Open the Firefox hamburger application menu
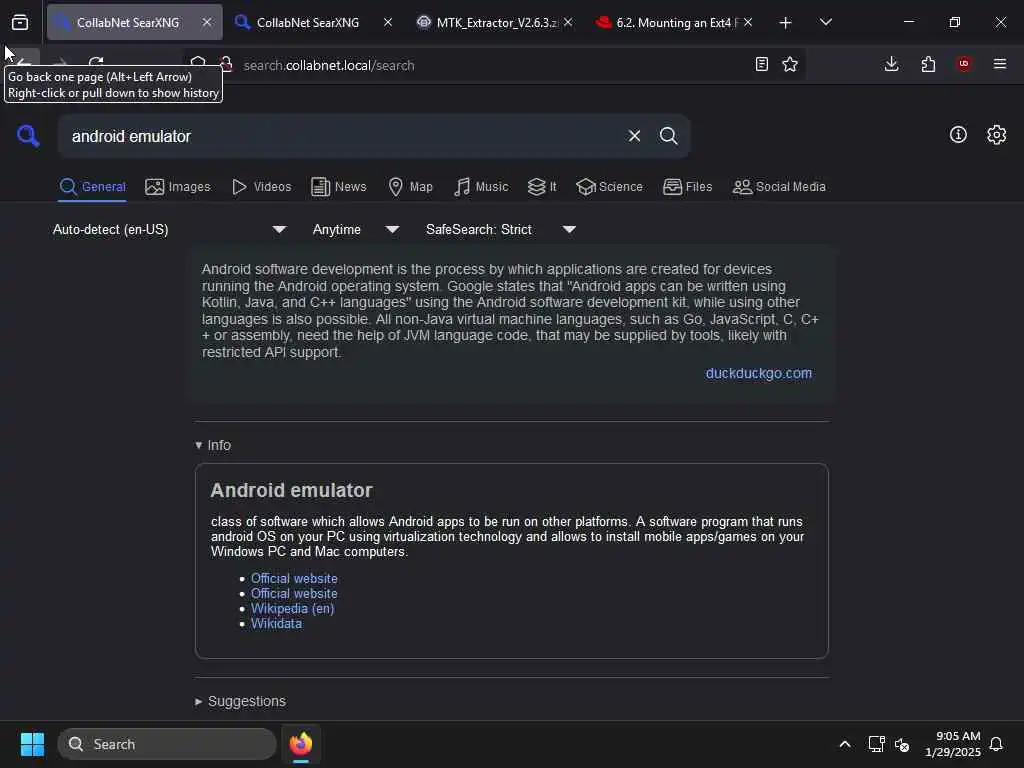This screenshot has width=1024, height=768. click(x=1000, y=64)
